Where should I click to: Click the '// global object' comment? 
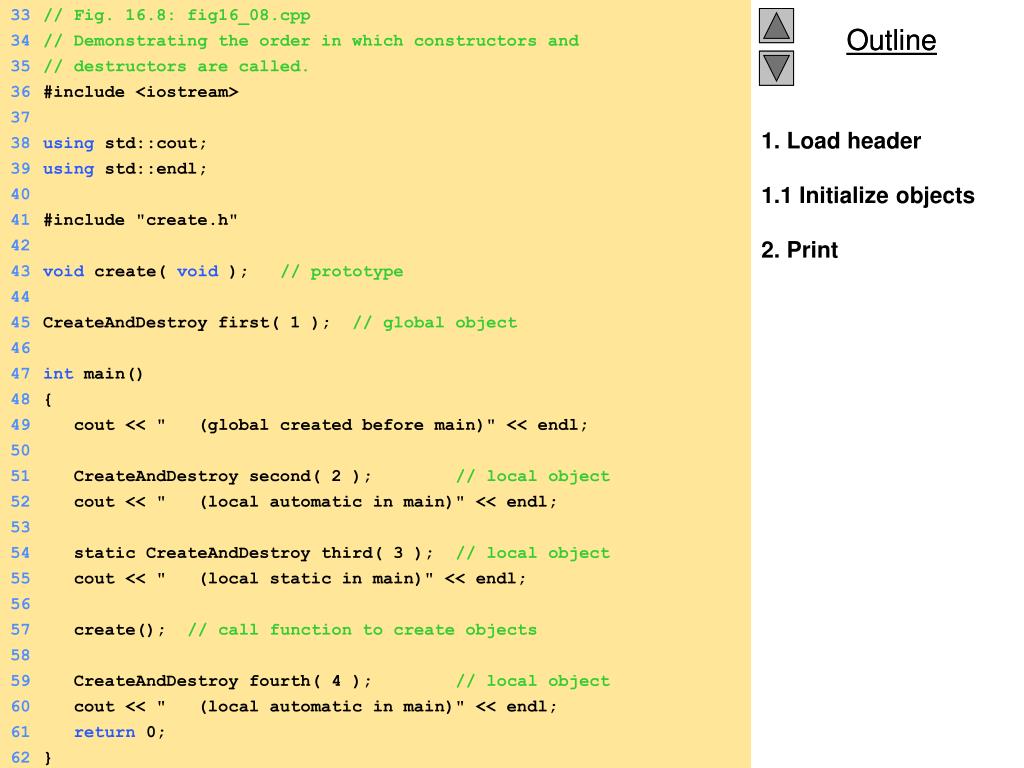point(435,323)
